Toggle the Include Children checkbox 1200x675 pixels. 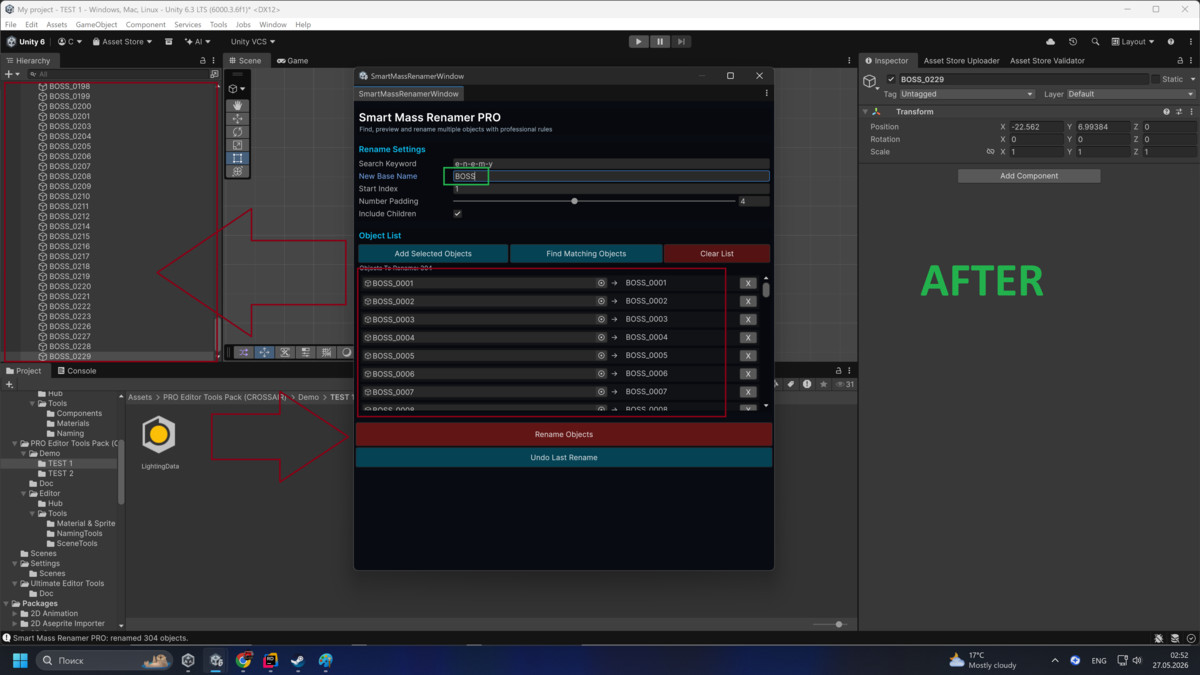pyautogui.click(x=457, y=214)
